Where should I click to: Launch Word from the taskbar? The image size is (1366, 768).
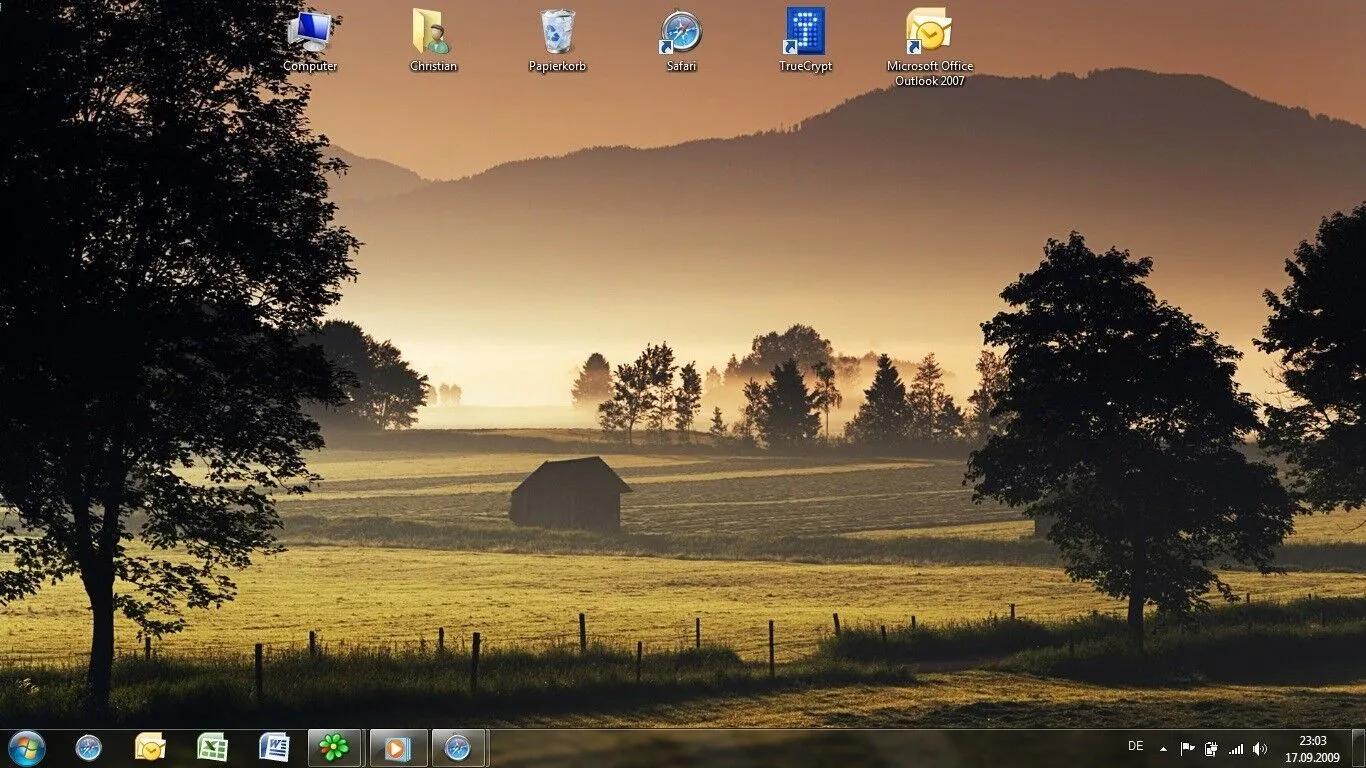pyautogui.click(x=274, y=747)
